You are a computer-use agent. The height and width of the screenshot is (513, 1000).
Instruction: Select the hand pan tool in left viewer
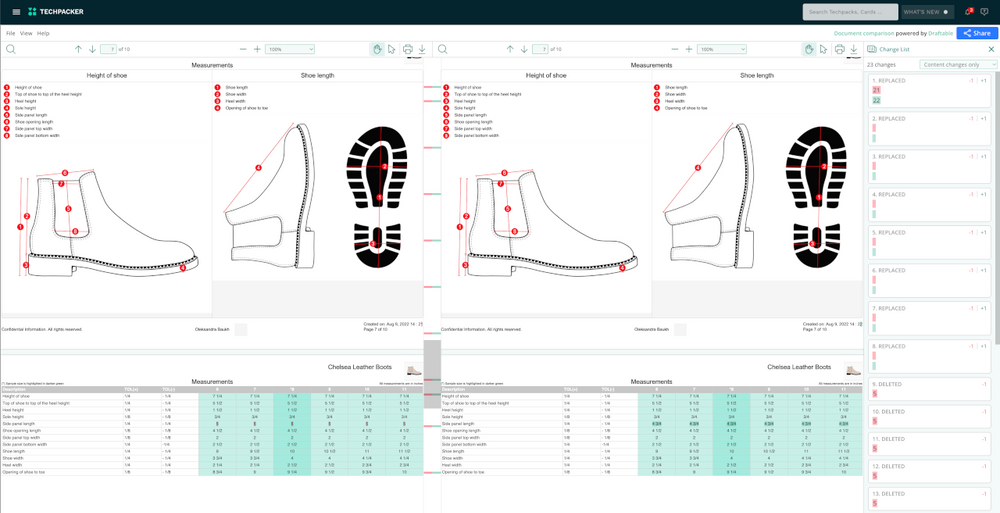pyautogui.click(x=377, y=49)
